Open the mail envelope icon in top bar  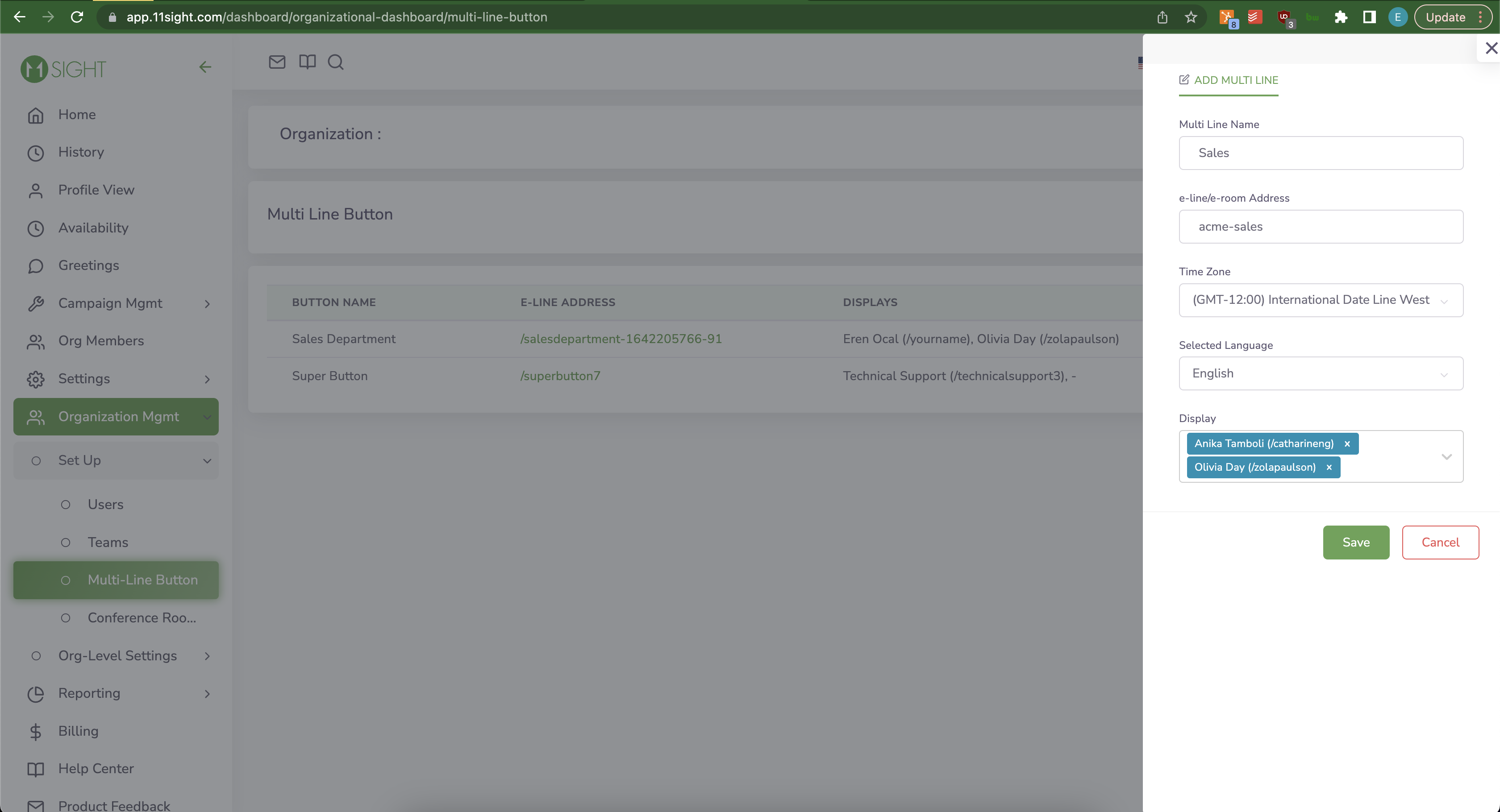pyautogui.click(x=277, y=62)
